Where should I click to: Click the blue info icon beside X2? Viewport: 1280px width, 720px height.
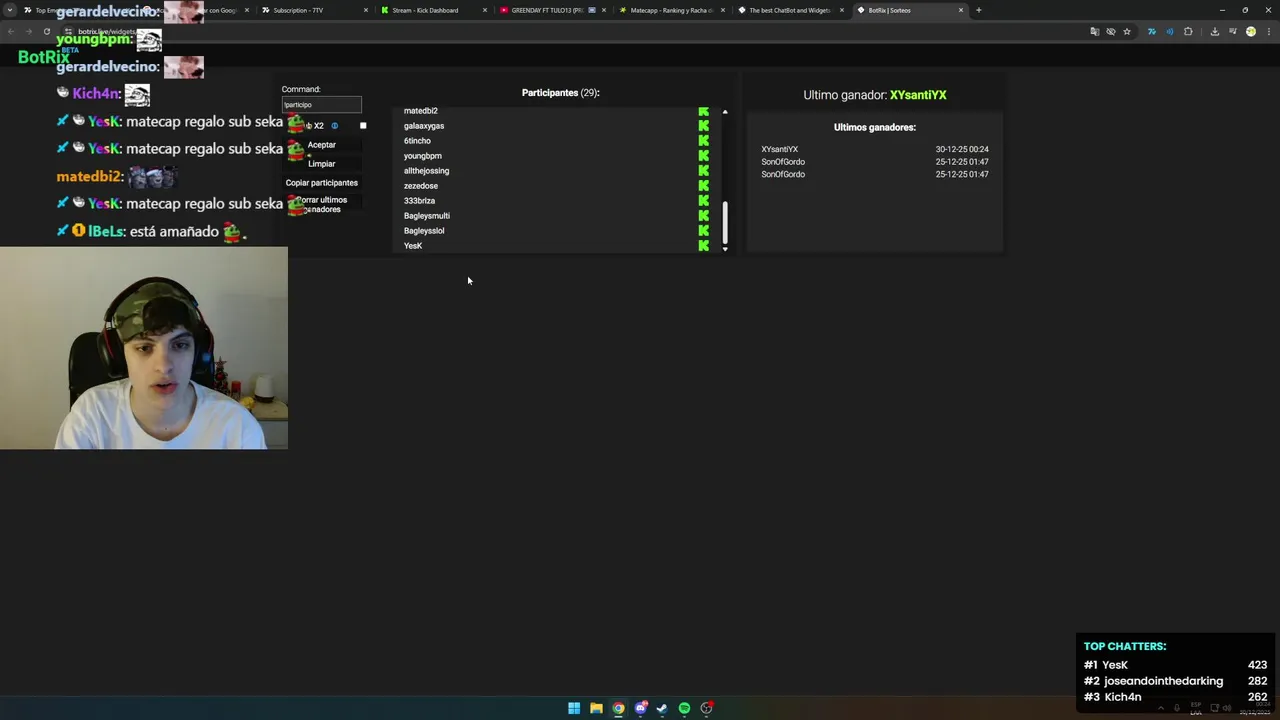pos(334,126)
